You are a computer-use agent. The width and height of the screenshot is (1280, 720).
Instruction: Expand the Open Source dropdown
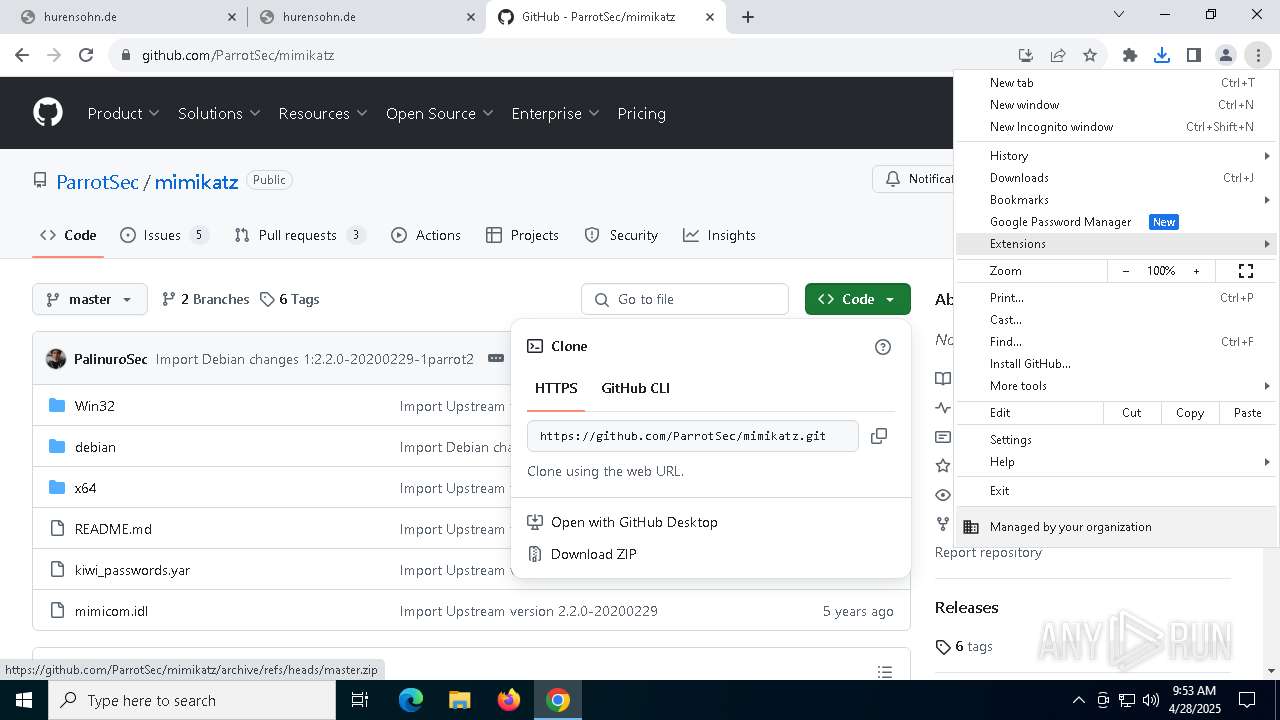[x=440, y=113]
